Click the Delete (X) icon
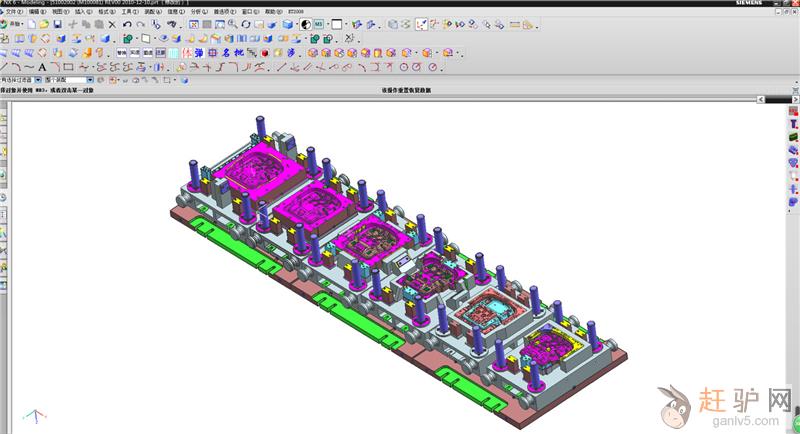Viewport: 800px width, 434px height. pyautogui.click(x=110, y=23)
